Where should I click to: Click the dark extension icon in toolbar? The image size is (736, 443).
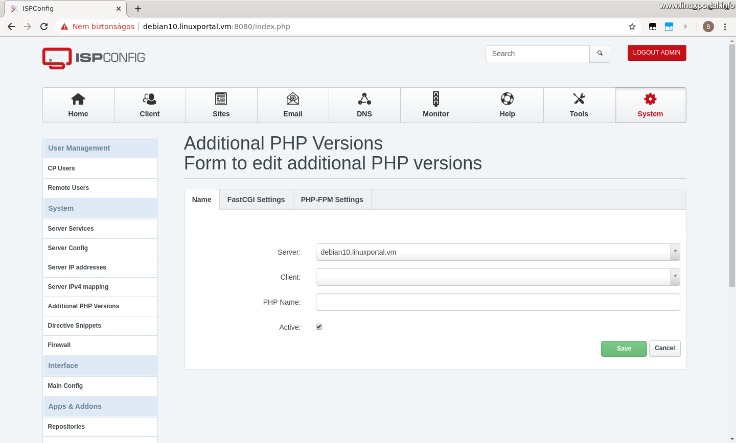click(652, 27)
